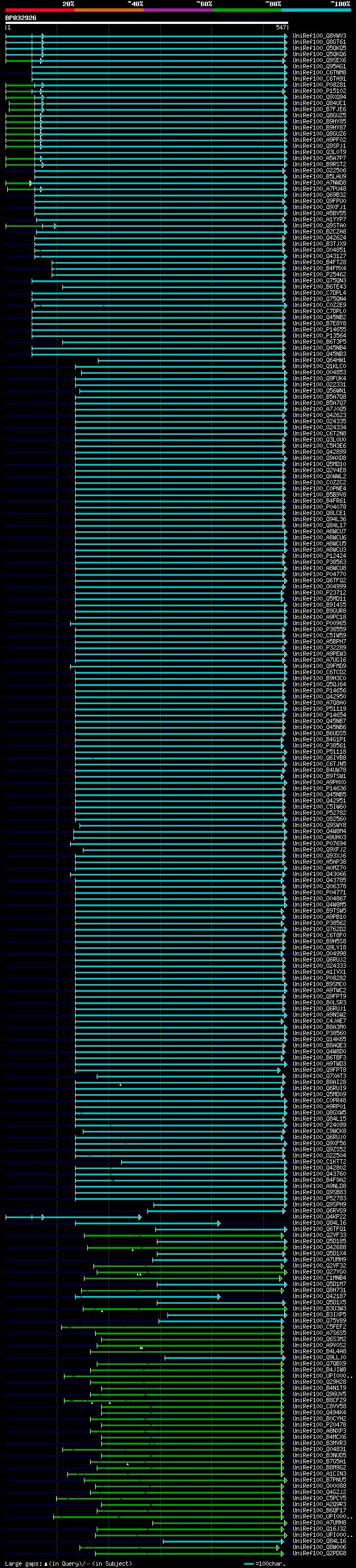Select the UniRef100_B5LAU9 label
Viewport: 356px width, 1568px height.
pos(319,177)
